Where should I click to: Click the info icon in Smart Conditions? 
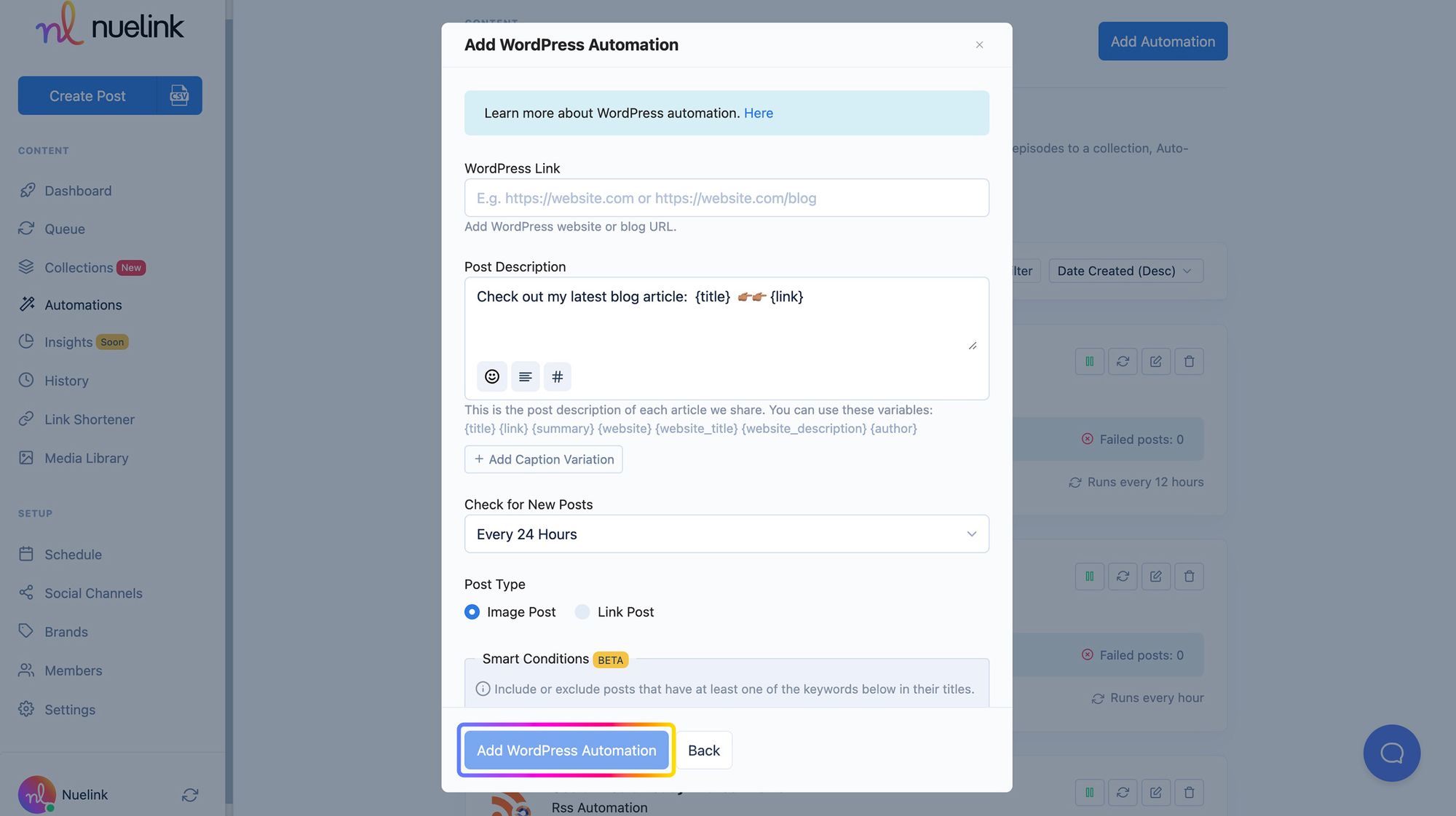tap(483, 689)
